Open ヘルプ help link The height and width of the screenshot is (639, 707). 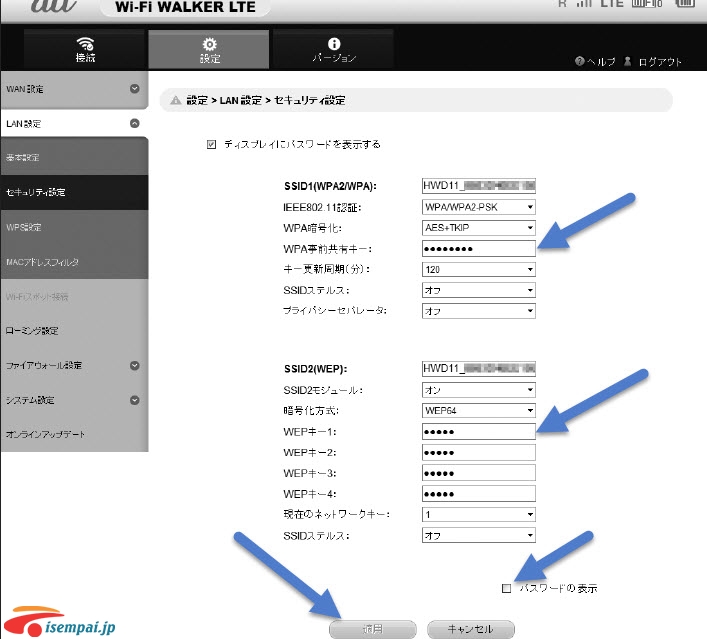pos(601,62)
